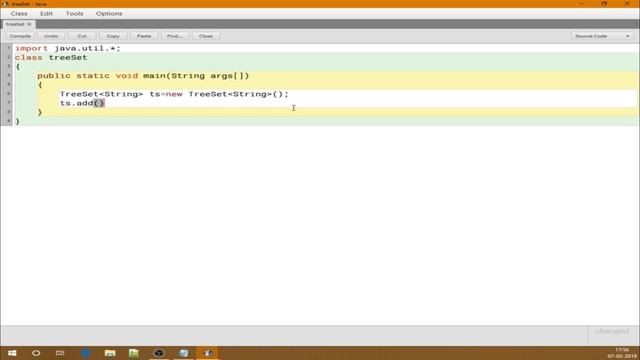Open the blue browser icon on taskbar
Viewport: 640px width, 360px height.
tap(85, 353)
